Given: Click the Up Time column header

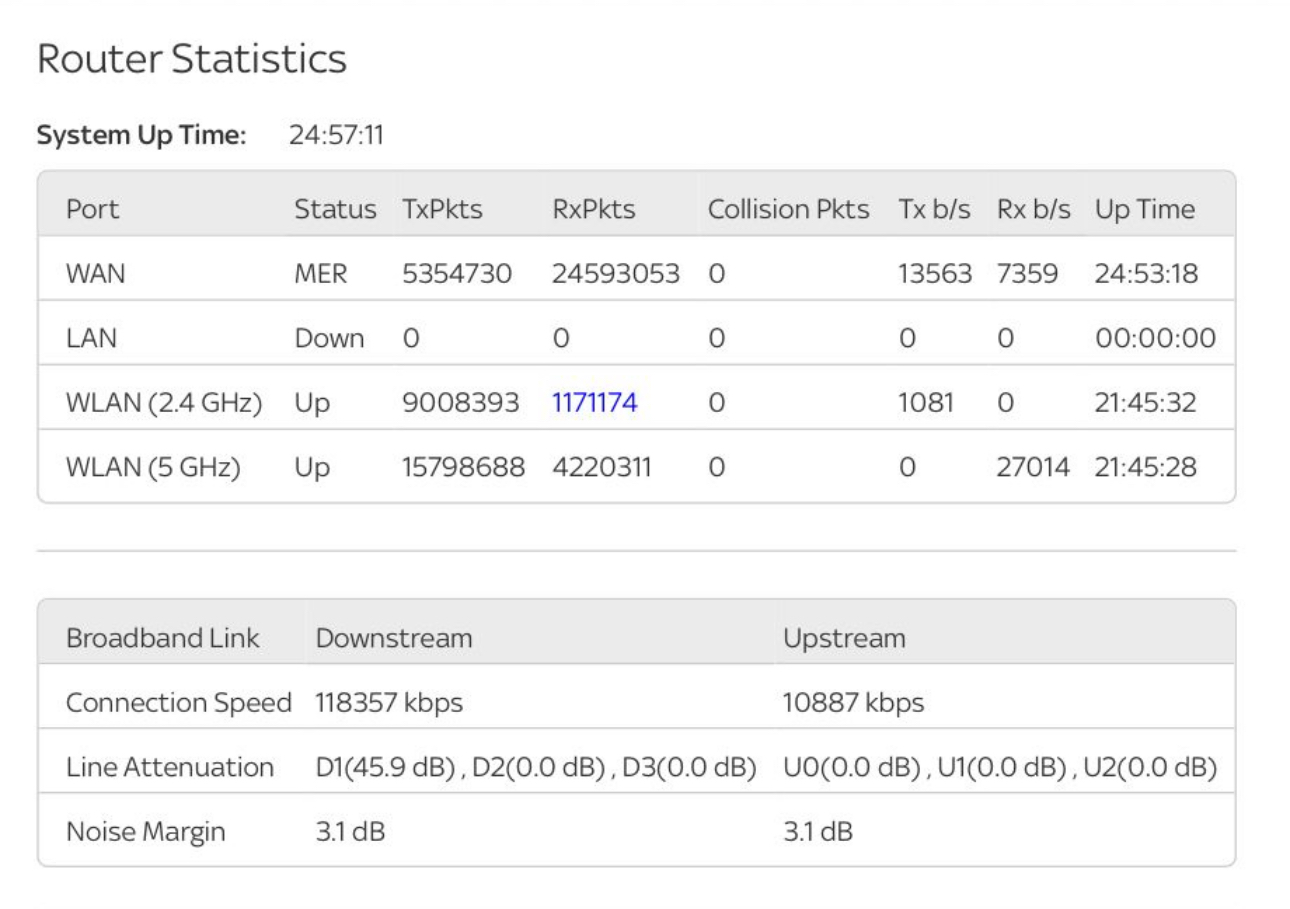Looking at the screenshot, I should coord(1156,209).
